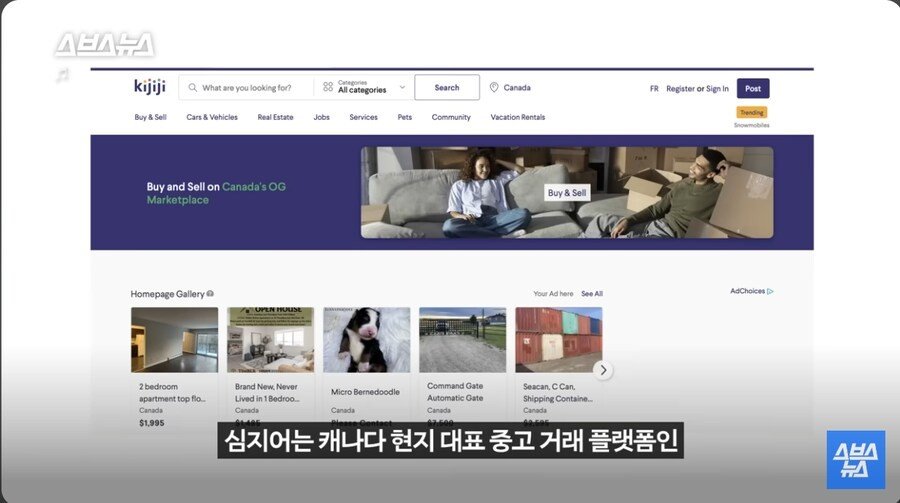
Task: Click the kijiji logo
Action: 150,87
